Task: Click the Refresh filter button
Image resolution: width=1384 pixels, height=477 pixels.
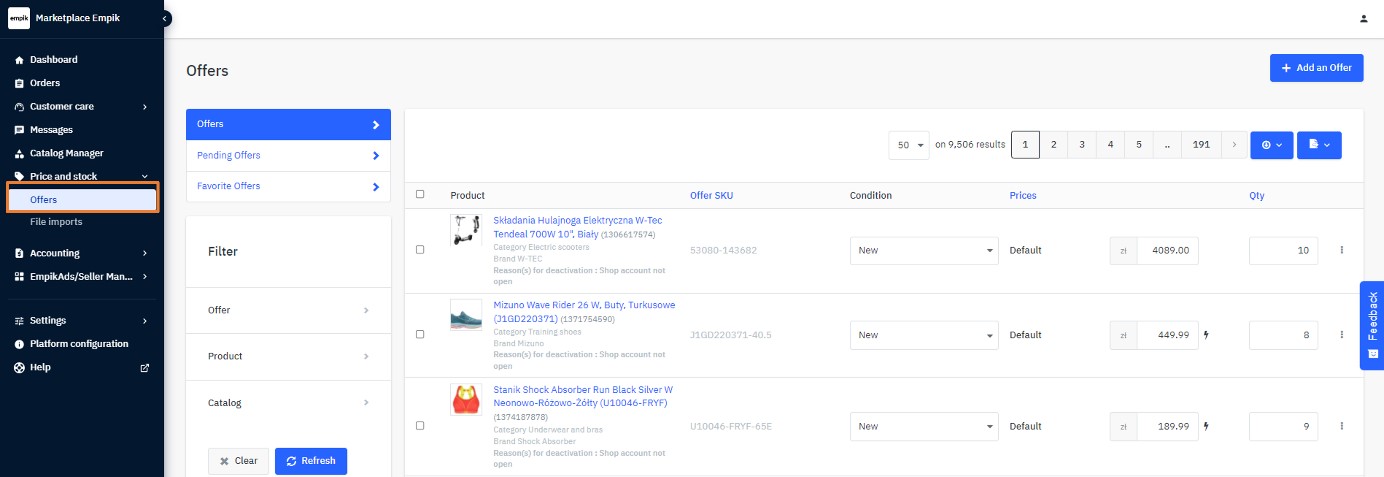Action: 310,461
